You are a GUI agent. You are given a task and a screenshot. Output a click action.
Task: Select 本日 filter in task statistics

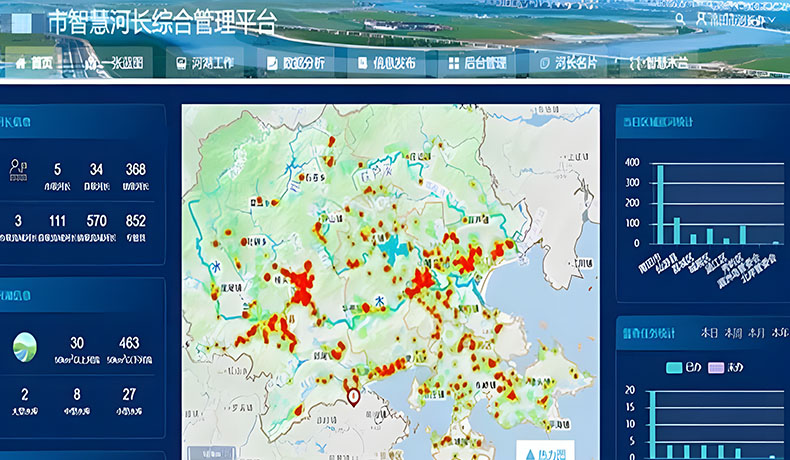click(x=709, y=333)
